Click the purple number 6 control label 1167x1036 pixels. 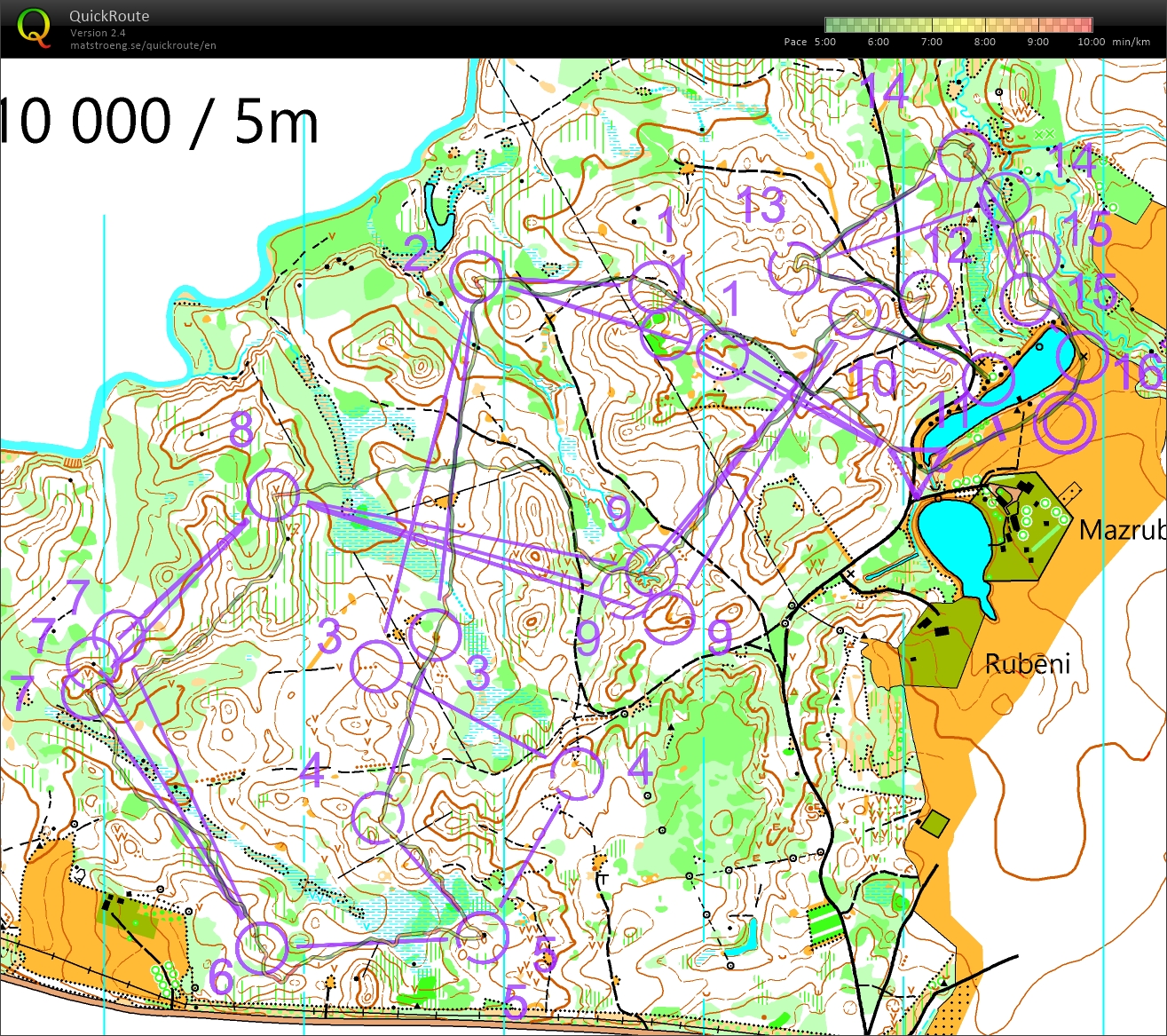point(220,979)
